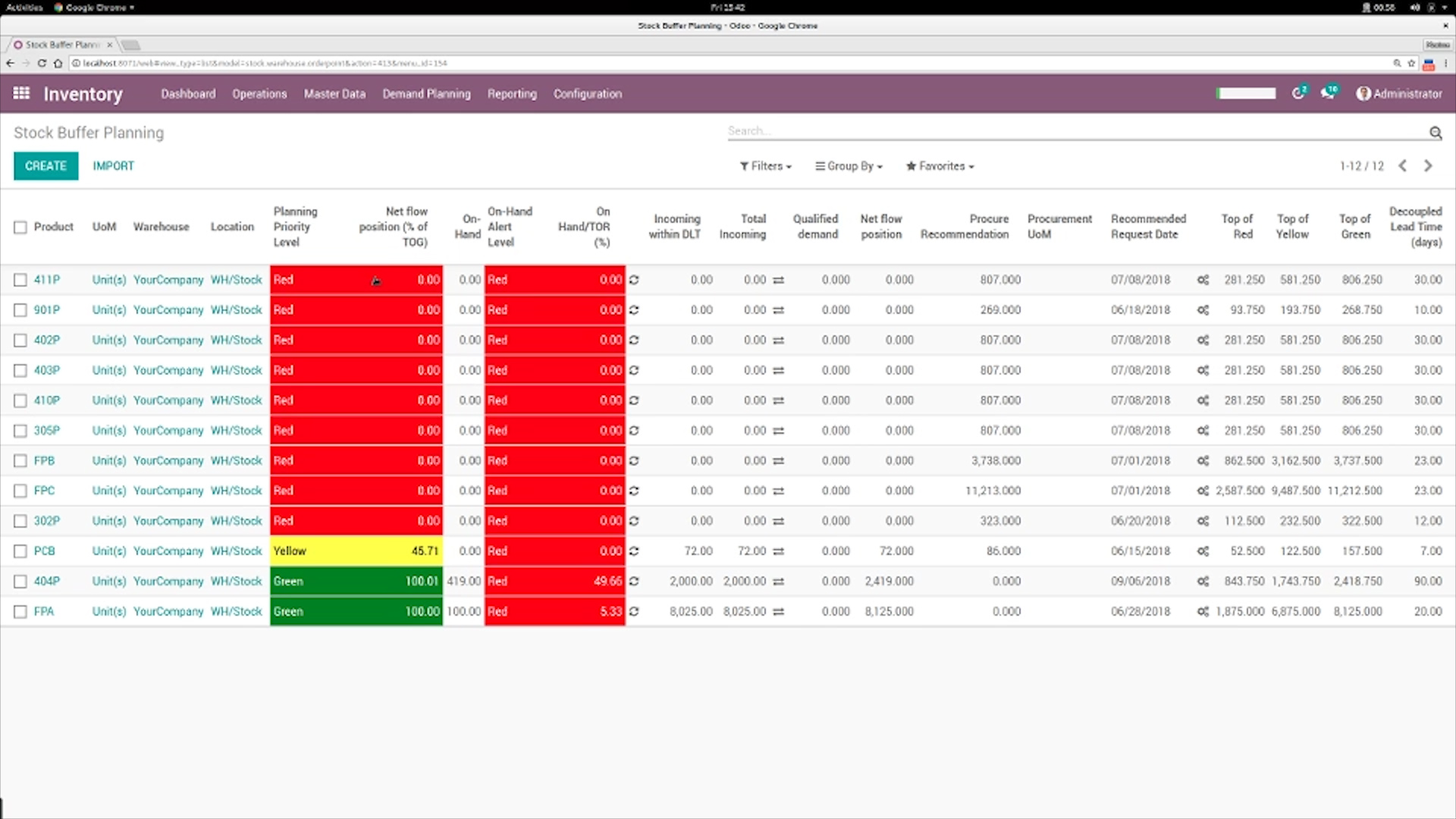Viewport: 1456px width, 819px height.
Task: Click the magnifier icon to search
Action: pyautogui.click(x=1436, y=132)
